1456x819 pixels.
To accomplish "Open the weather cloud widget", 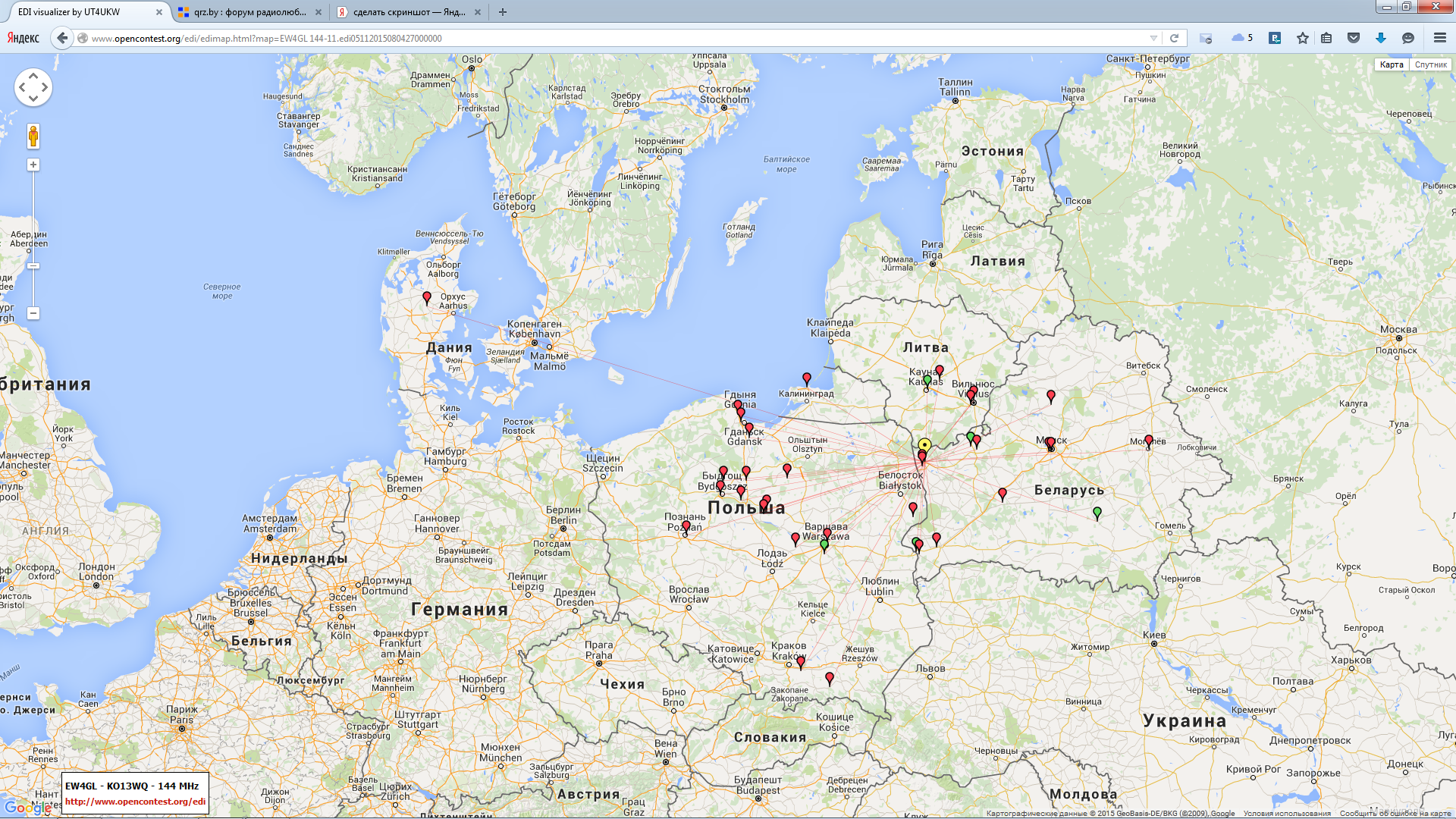I will pyautogui.click(x=1241, y=38).
